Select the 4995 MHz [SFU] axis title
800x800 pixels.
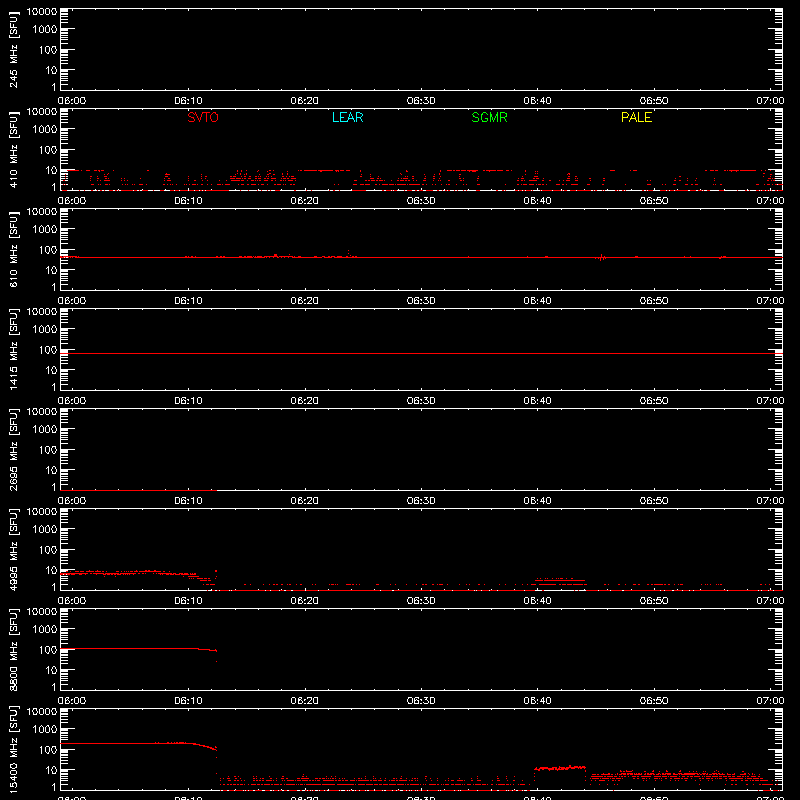click(13, 549)
